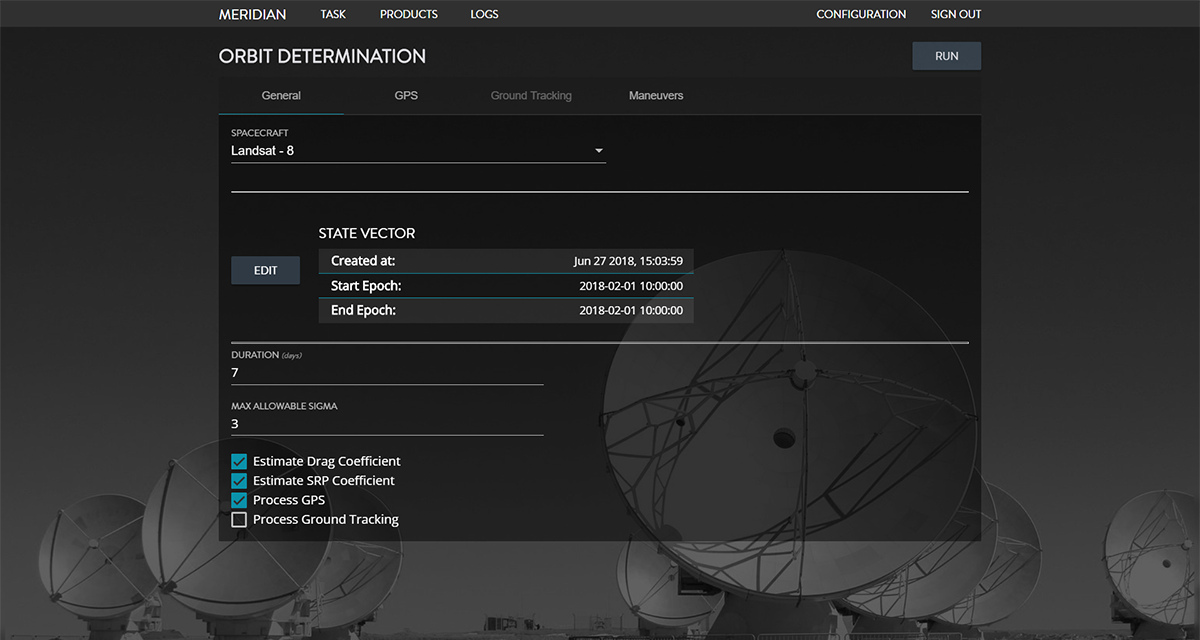Image resolution: width=1200 pixels, height=640 pixels.
Task: Click the End Epoch value 2018-02-01 10:00:00
Action: [x=631, y=311]
